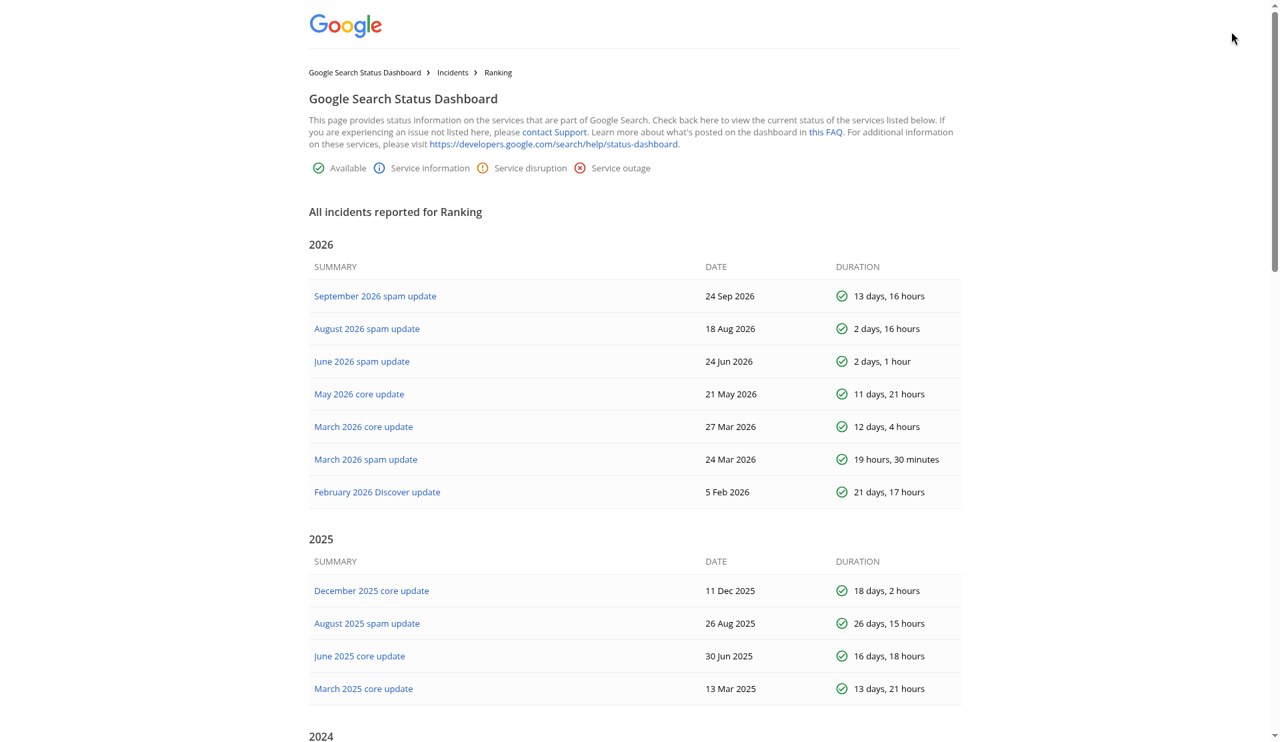Click the status icon for March 2026 core update
Screen dimensions: 1280x742
tap(842, 427)
